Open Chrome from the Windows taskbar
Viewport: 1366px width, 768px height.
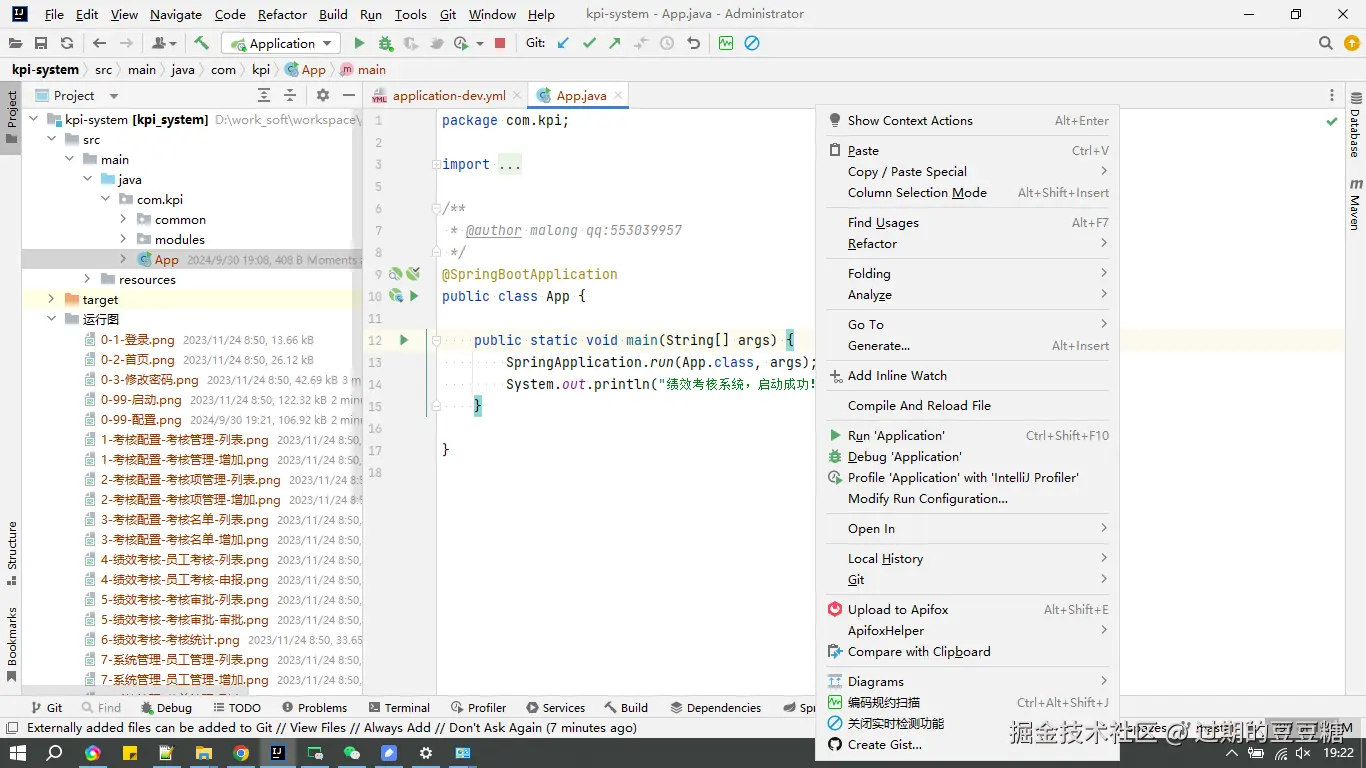[241, 753]
